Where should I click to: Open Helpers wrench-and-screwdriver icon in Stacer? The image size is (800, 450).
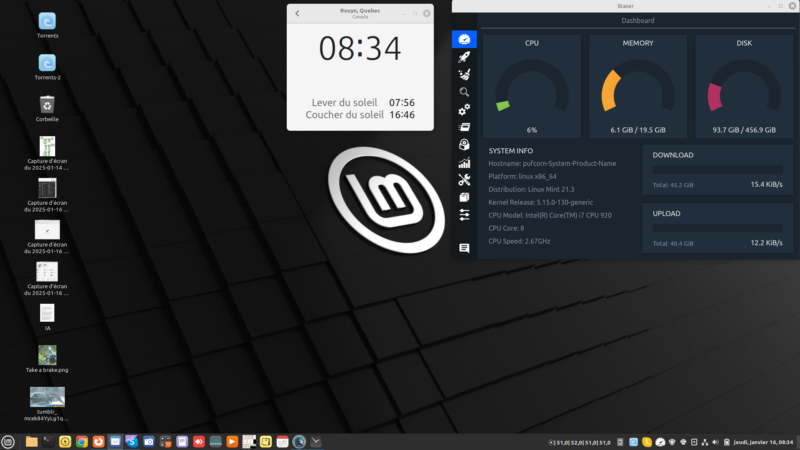[464, 180]
